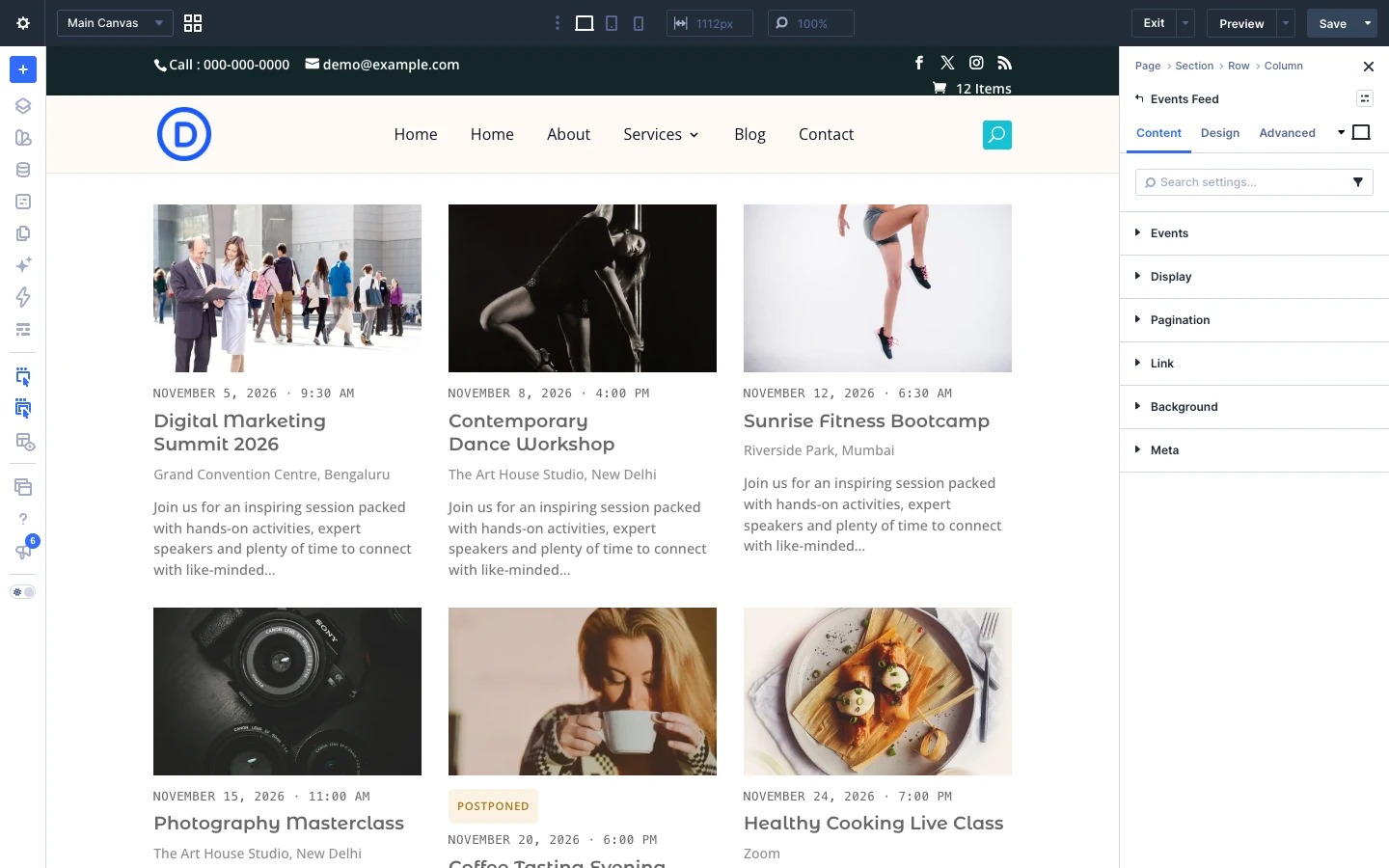Select the phone view icon
This screenshot has width=1389, height=868.
click(639, 23)
